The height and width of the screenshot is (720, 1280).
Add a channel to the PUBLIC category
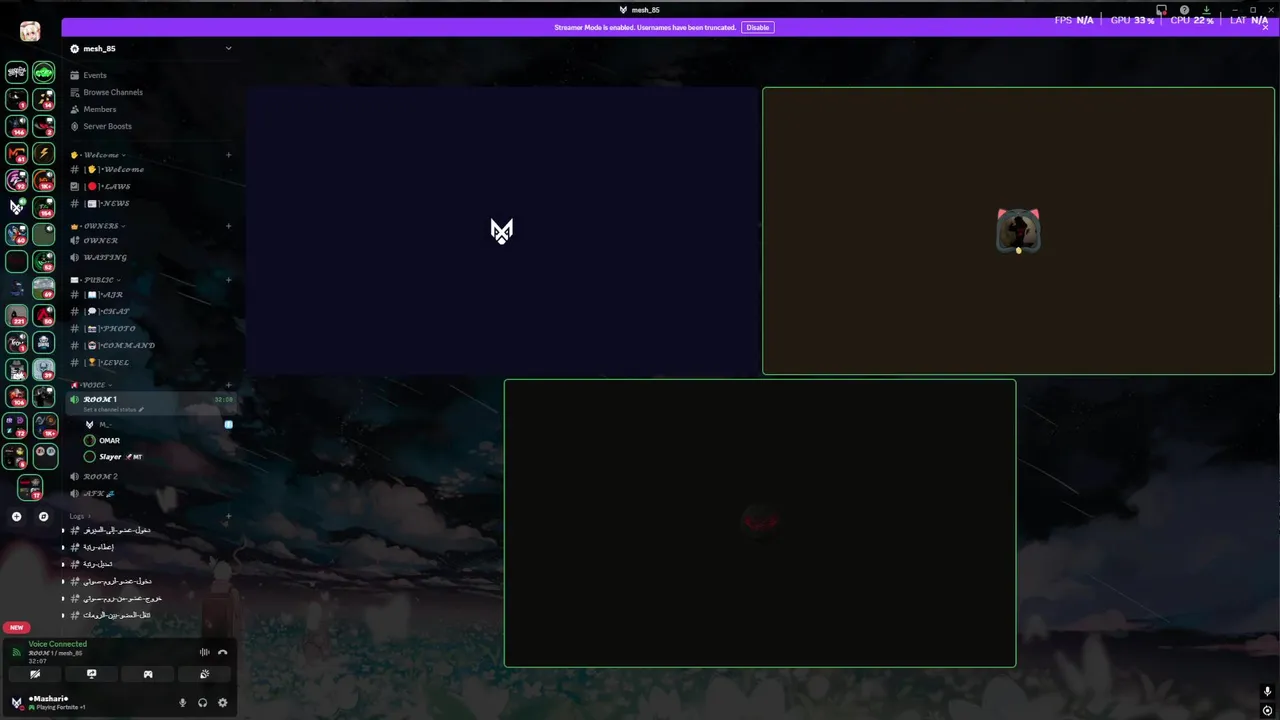pos(228,280)
